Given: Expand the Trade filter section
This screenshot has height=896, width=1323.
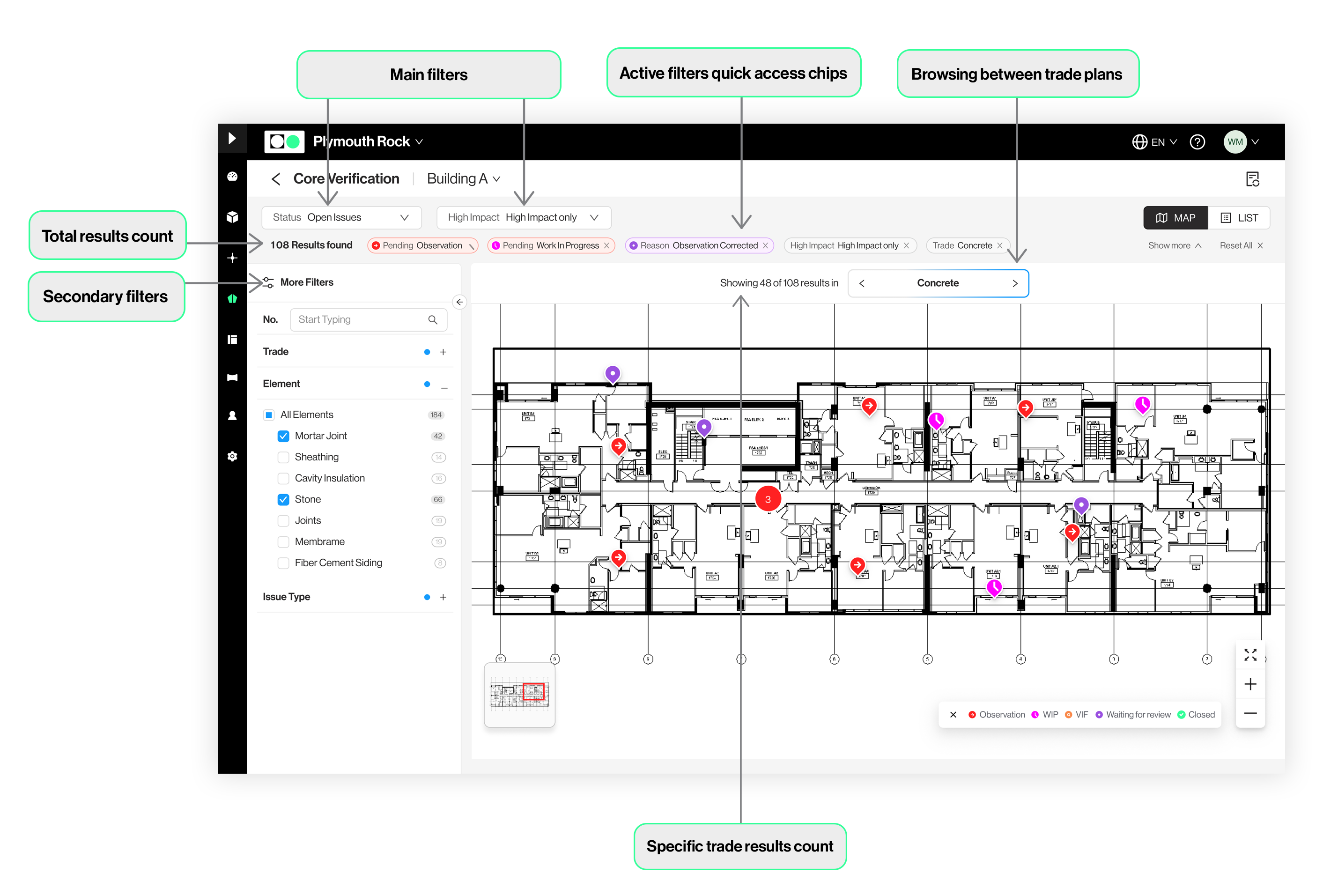Looking at the screenshot, I should (x=443, y=352).
